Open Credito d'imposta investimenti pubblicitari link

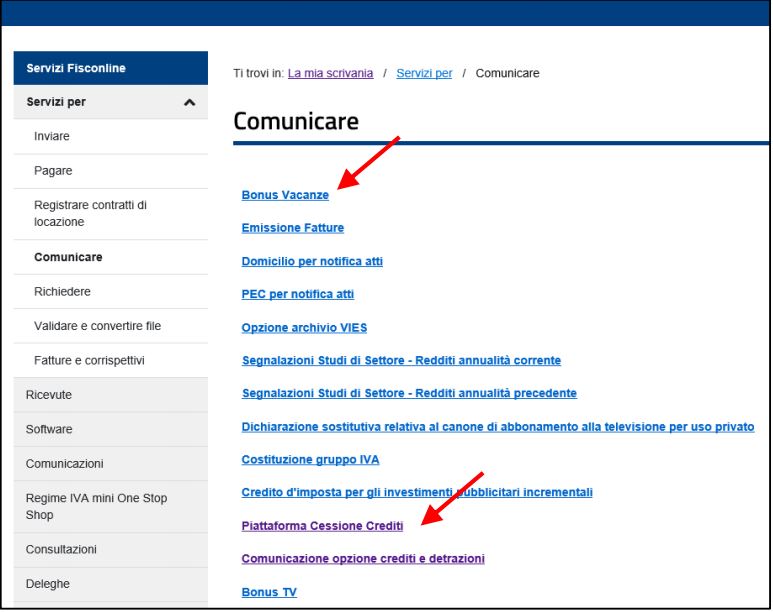(x=417, y=493)
